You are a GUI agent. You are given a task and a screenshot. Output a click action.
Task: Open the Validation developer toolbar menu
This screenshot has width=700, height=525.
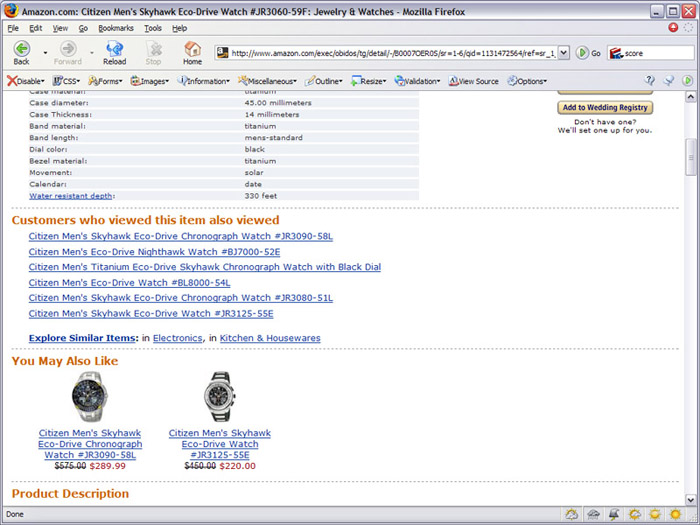417,81
